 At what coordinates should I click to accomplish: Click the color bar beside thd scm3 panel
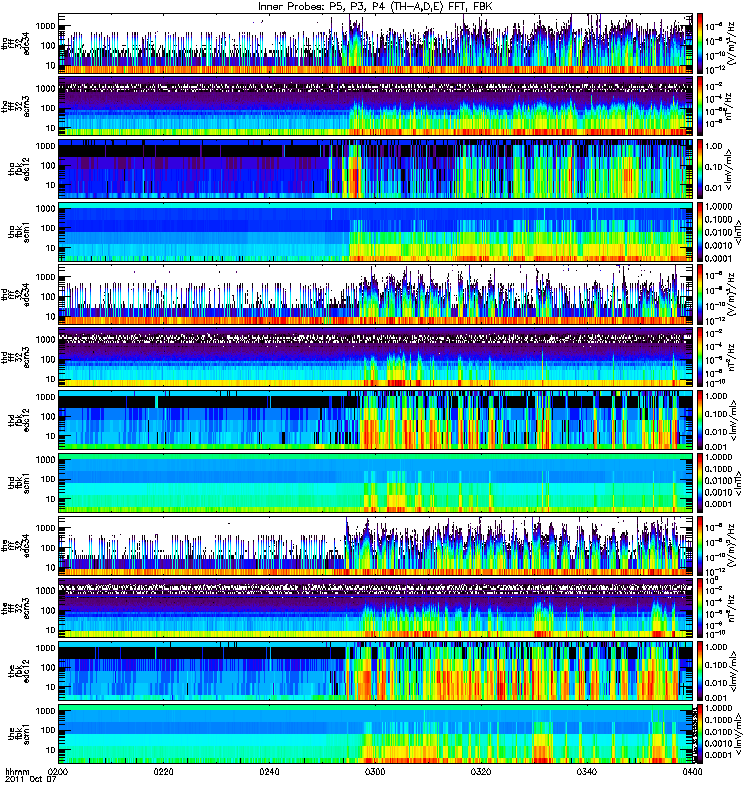(700, 357)
